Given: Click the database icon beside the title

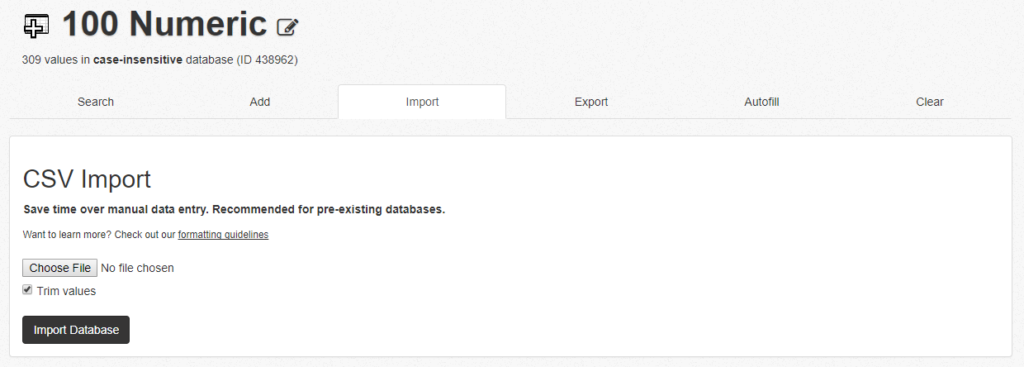Looking at the screenshot, I should coord(36,26).
